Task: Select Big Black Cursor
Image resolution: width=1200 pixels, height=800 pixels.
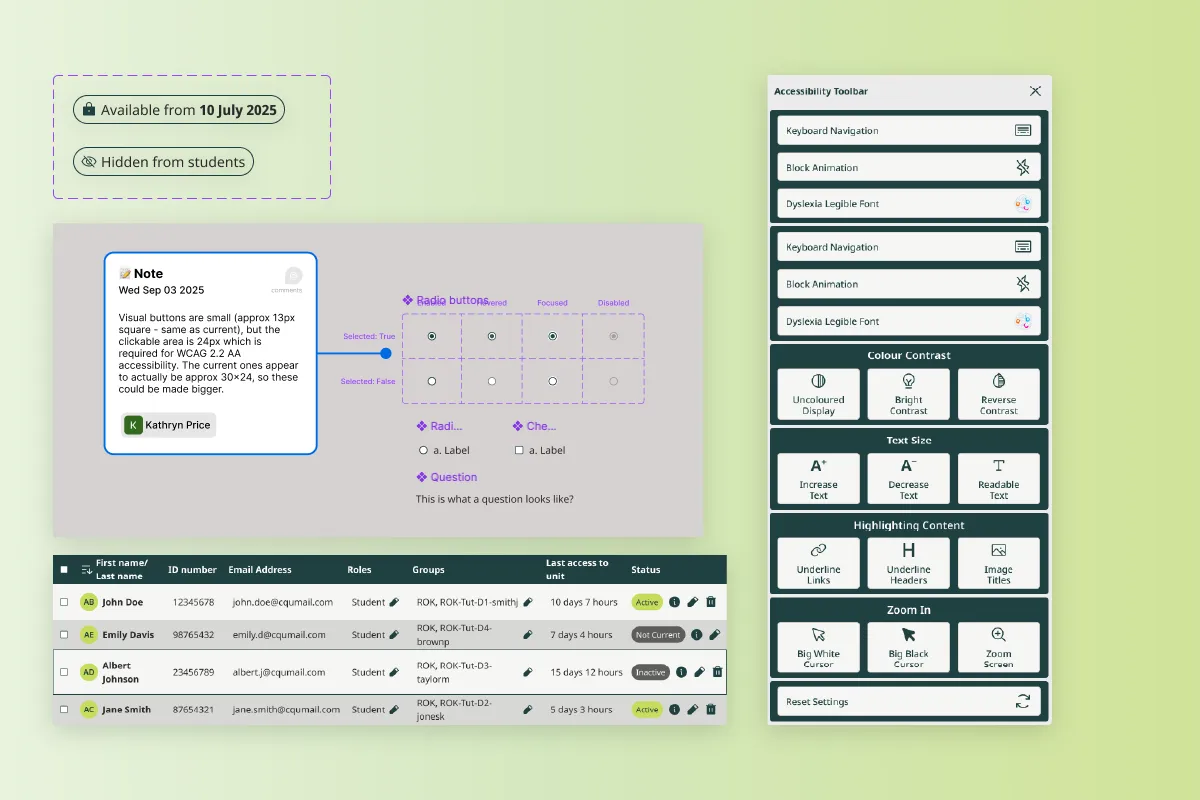Action: pyautogui.click(x=908, y=648)
